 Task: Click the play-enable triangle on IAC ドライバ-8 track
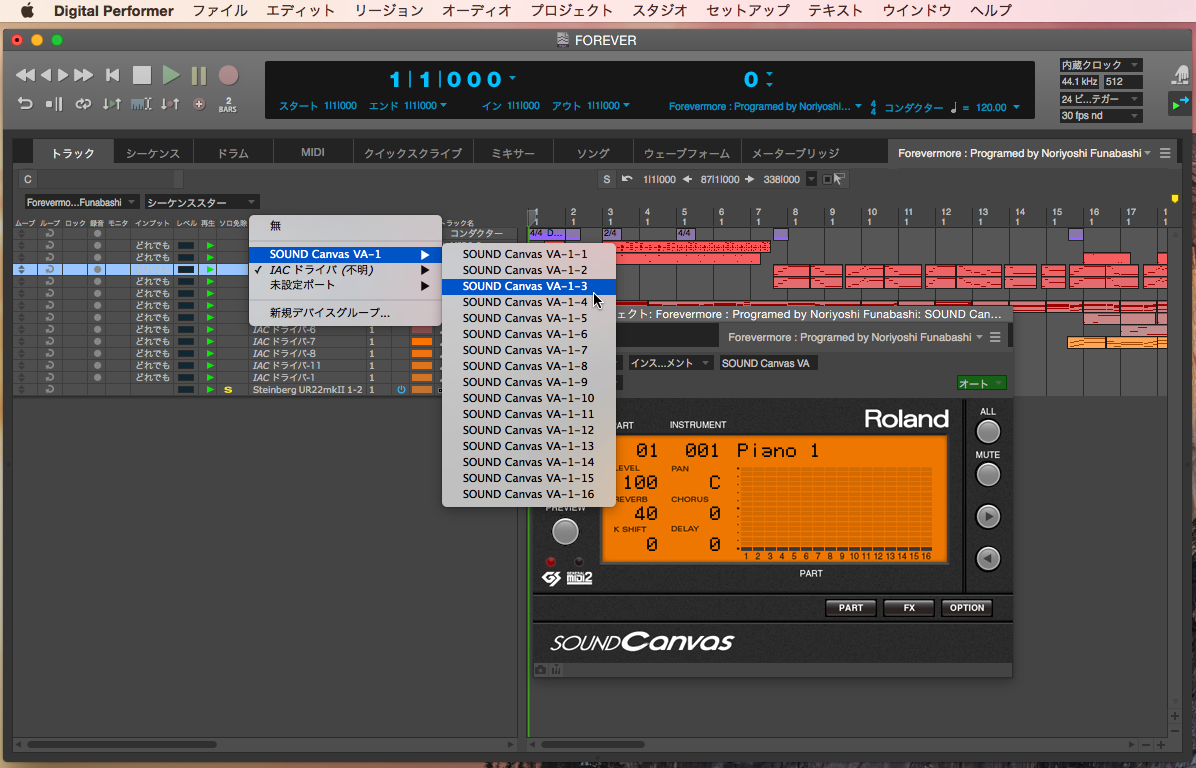tap(210, 354)
